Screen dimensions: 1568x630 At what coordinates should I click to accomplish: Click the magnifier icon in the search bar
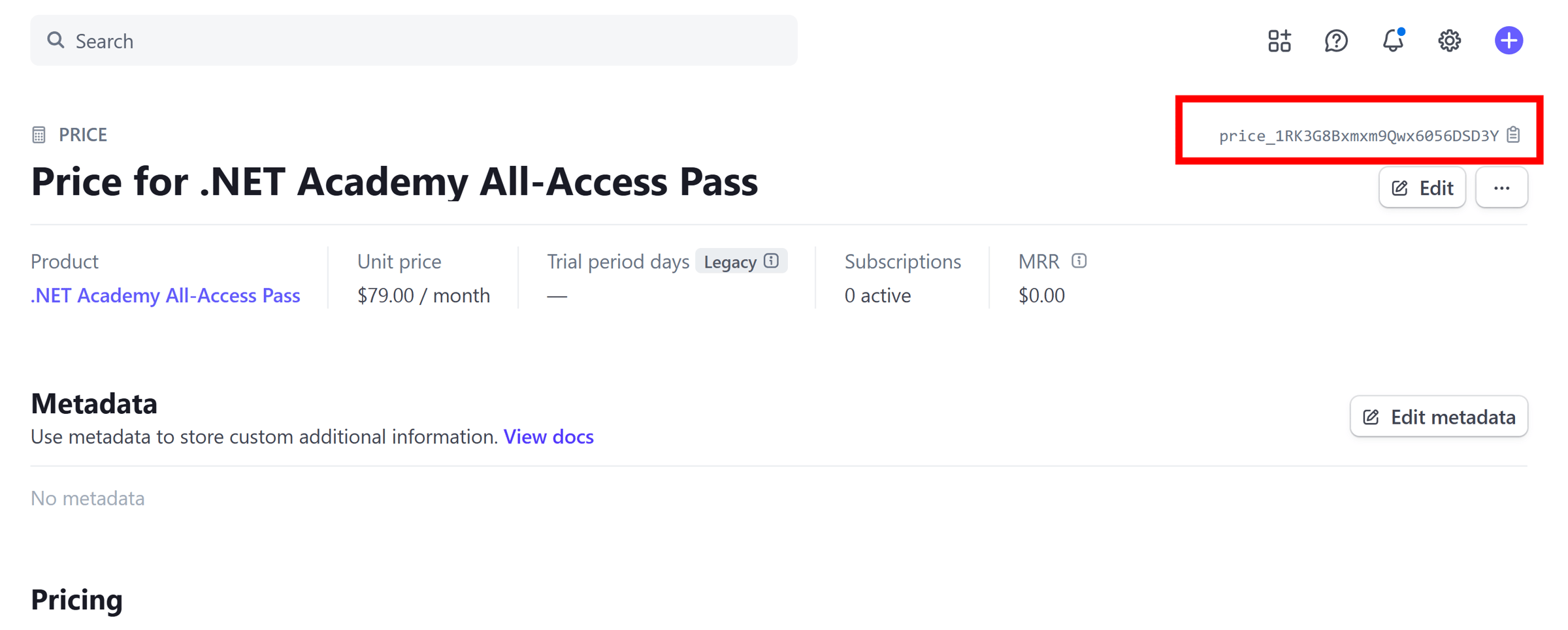[x=56, y=40]
